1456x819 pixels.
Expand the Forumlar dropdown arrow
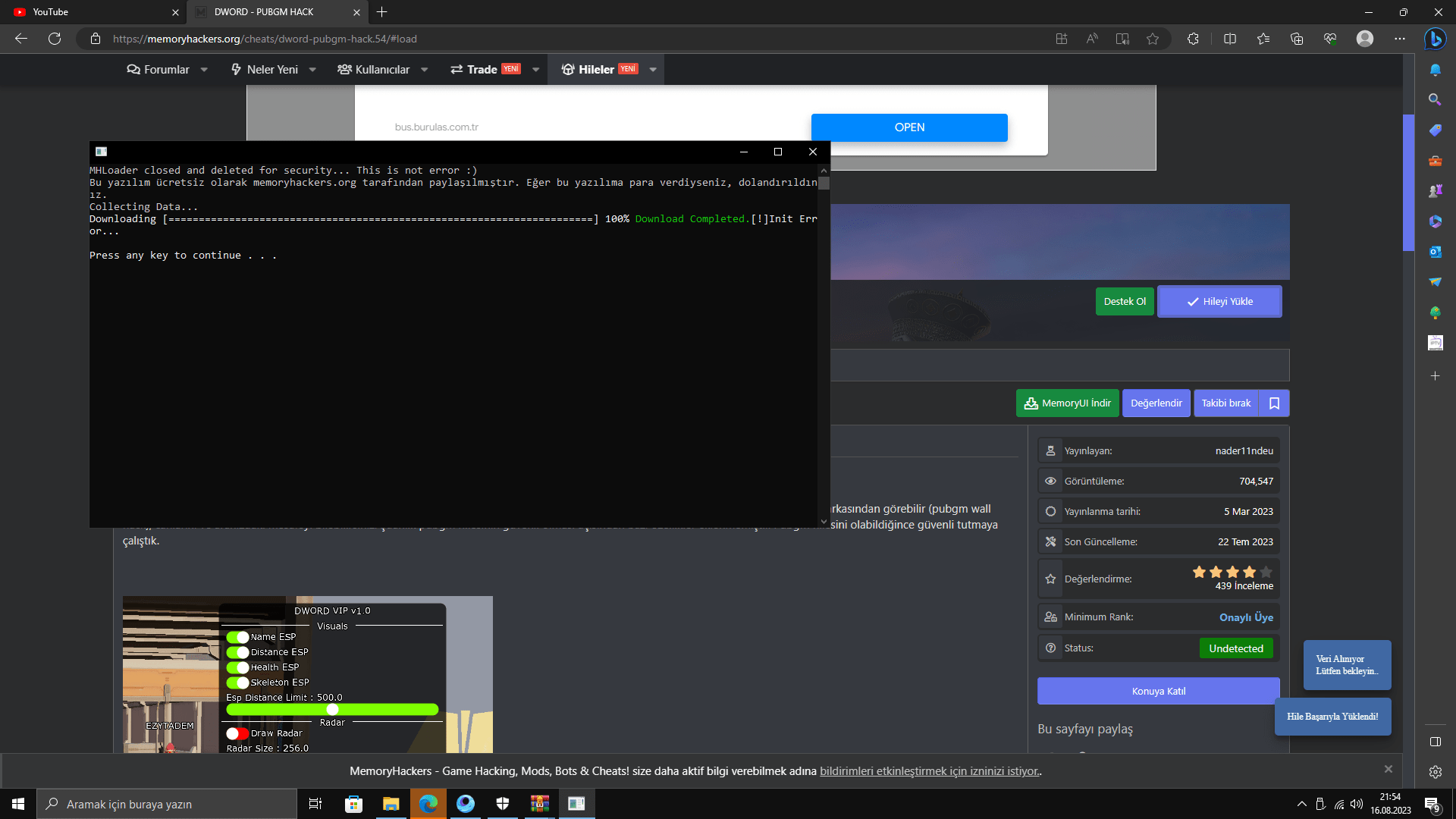[204, 70]
